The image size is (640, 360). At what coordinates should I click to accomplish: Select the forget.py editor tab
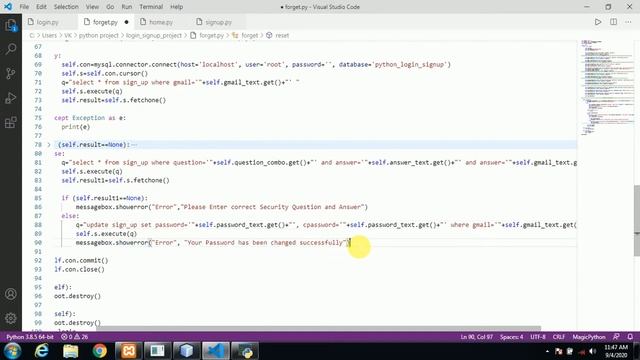pos(105,22)
